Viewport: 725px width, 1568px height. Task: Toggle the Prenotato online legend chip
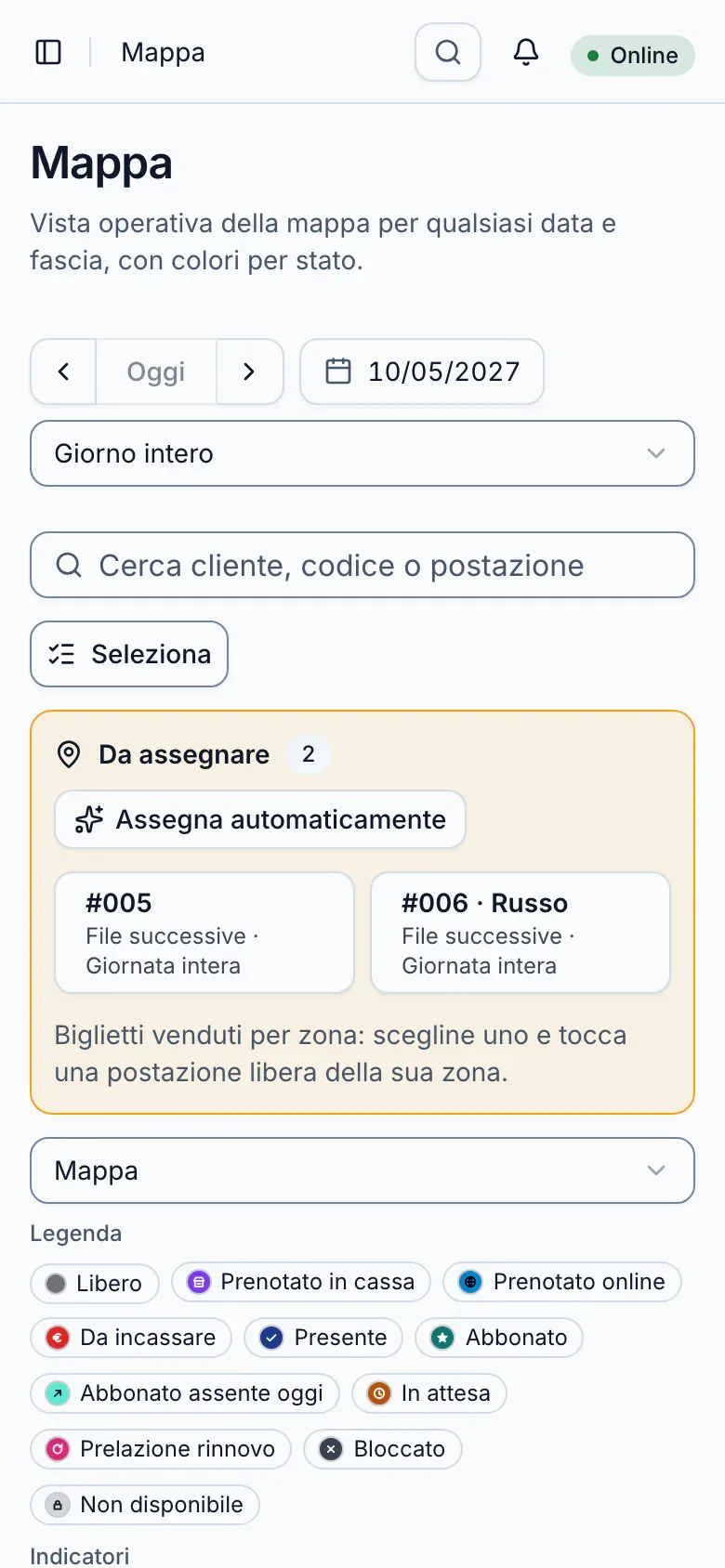click(x=562, y=1282)
